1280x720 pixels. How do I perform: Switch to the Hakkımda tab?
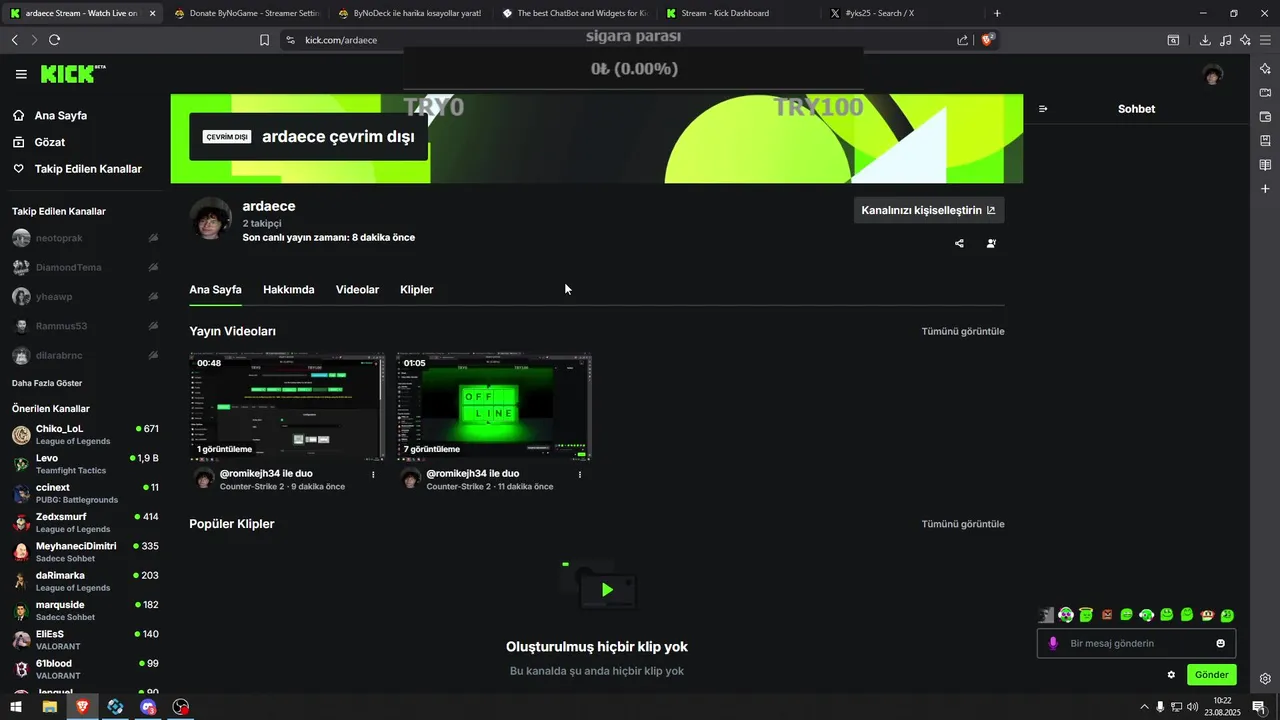[288, 290]
